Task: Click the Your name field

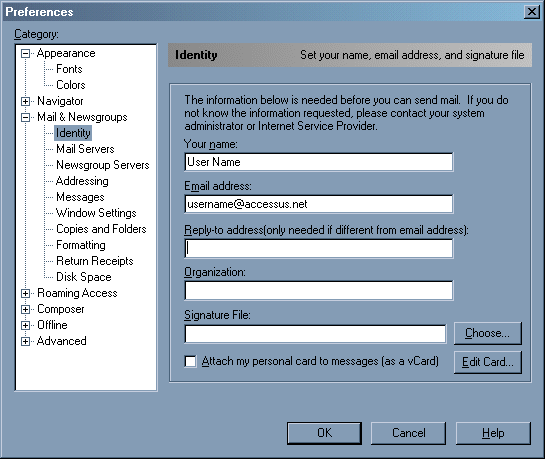Action: pyautogui.click(x=319, y=162)
